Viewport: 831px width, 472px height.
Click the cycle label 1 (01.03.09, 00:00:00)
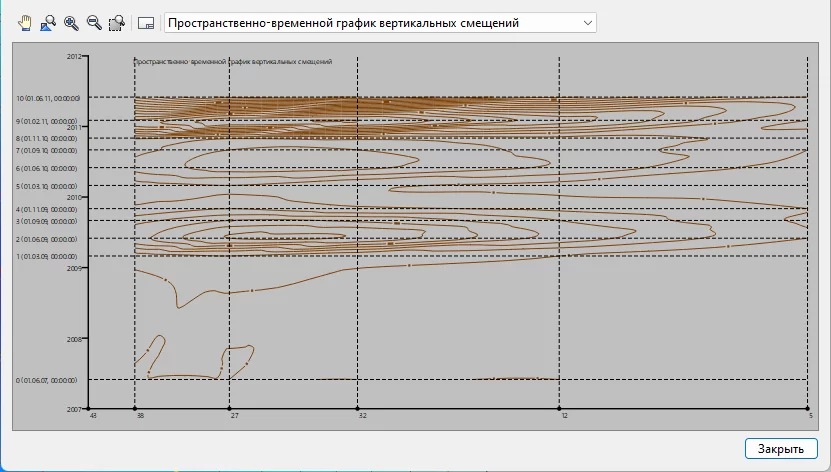tap(47, 256)
